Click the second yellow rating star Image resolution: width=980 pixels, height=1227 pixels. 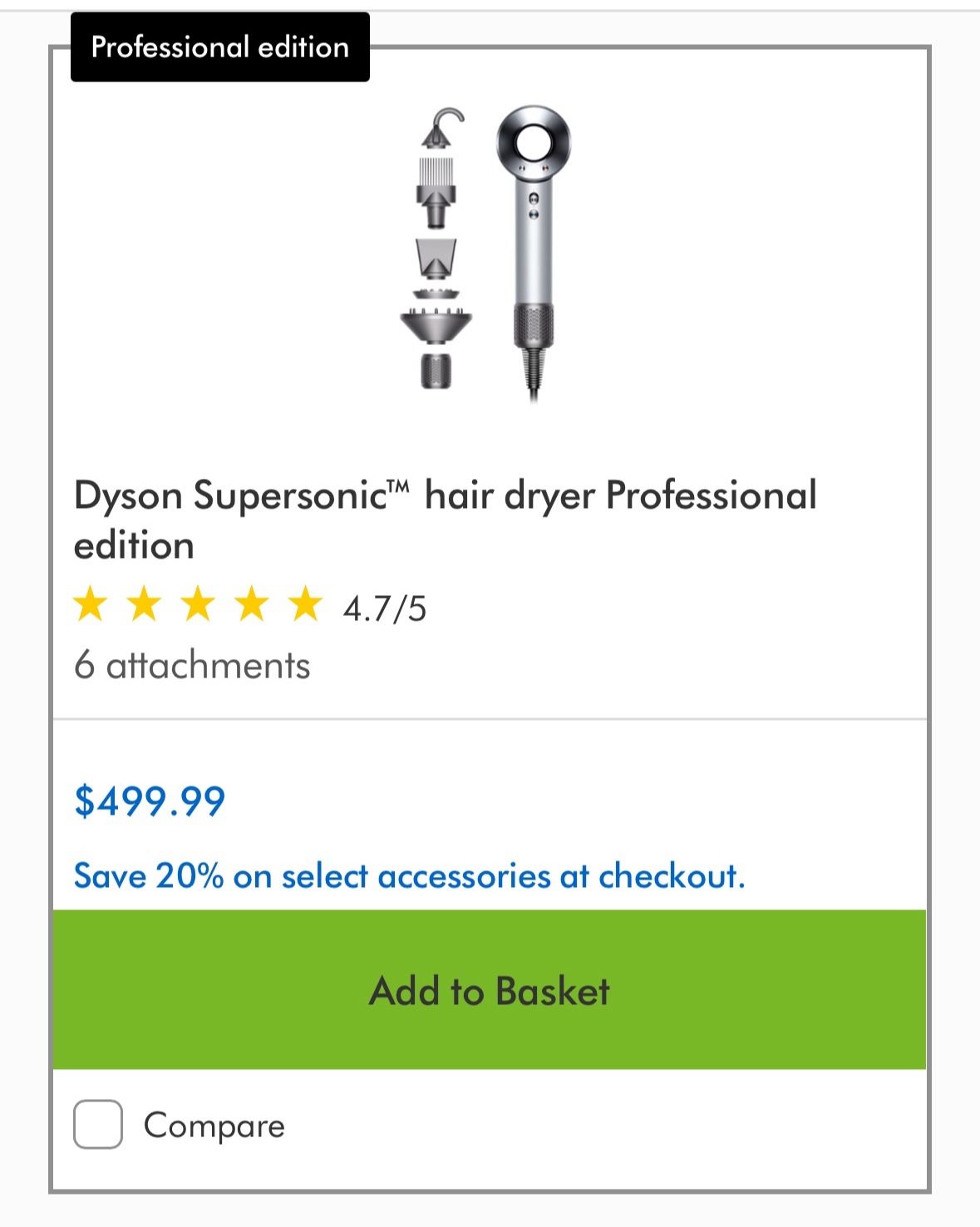tap(145, 604)
